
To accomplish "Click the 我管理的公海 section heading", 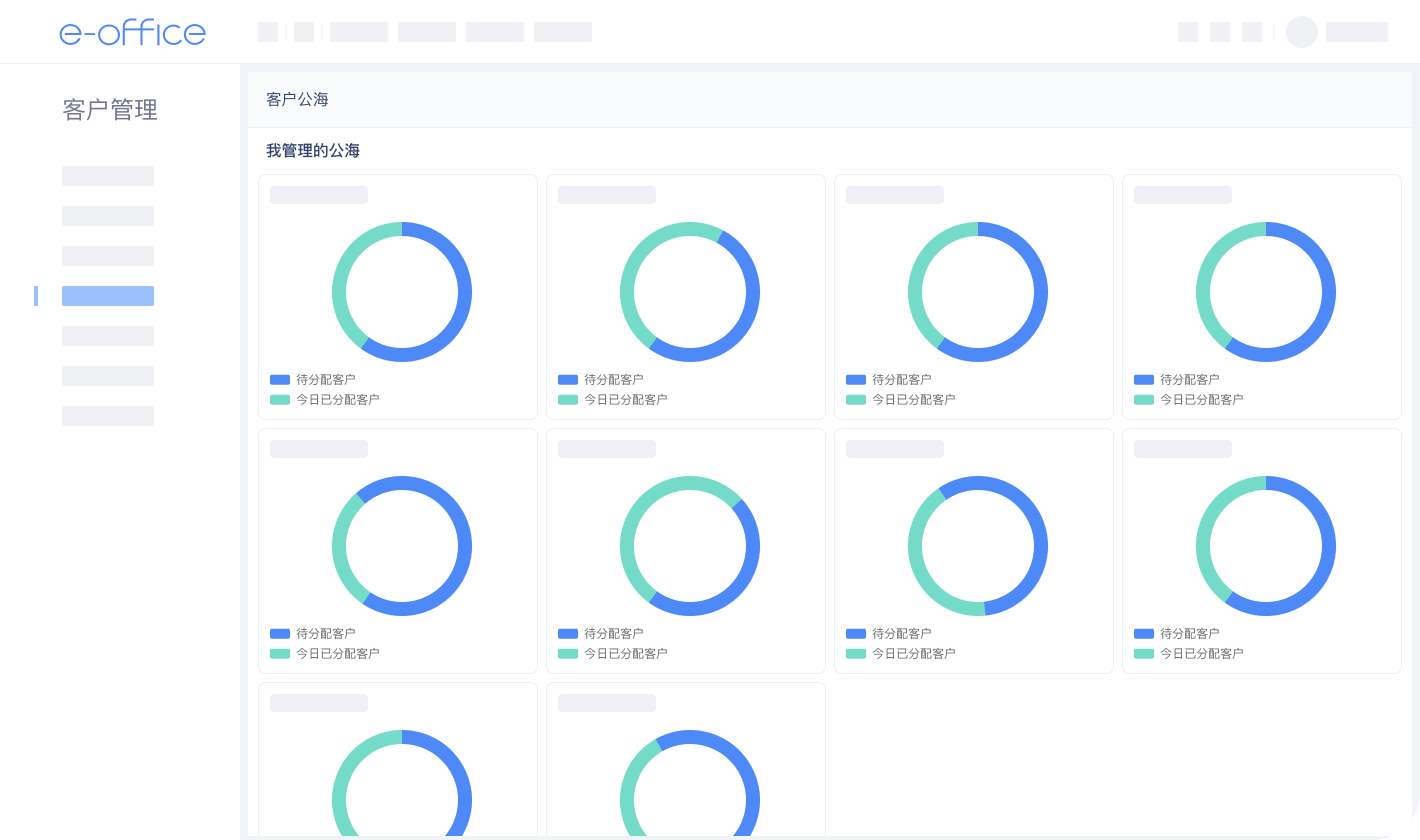I will pyautogui.click(x=313, y=151).
